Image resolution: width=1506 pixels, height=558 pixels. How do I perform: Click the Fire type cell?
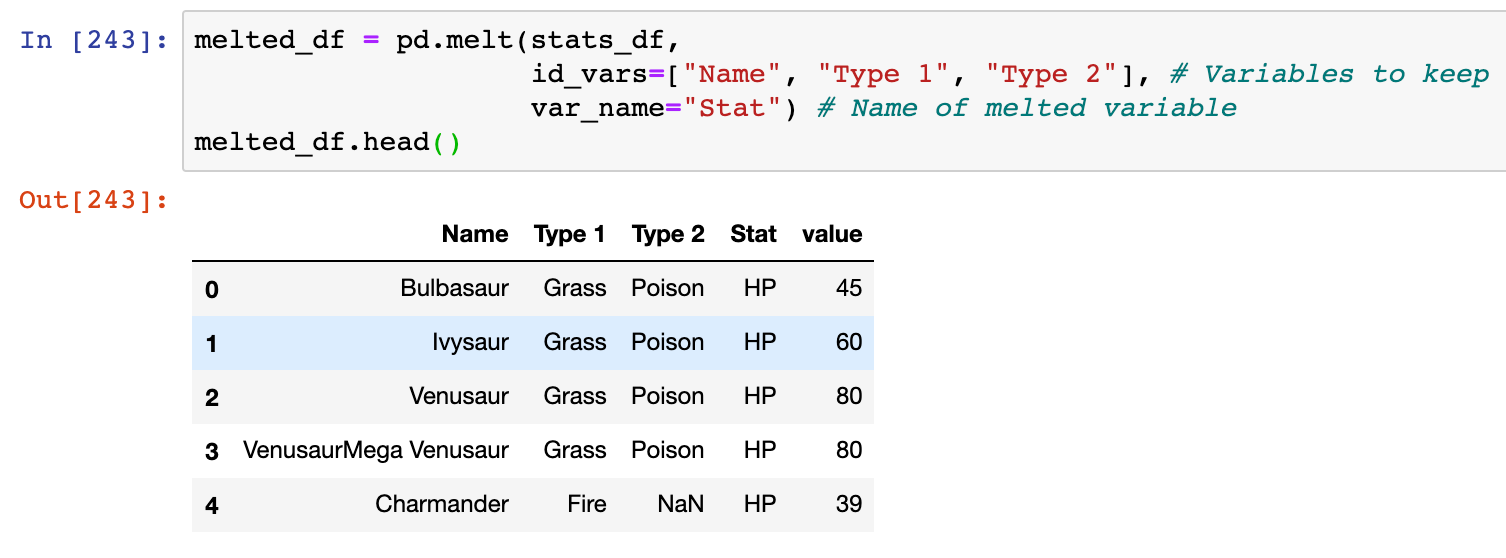[x=586, y=504]
